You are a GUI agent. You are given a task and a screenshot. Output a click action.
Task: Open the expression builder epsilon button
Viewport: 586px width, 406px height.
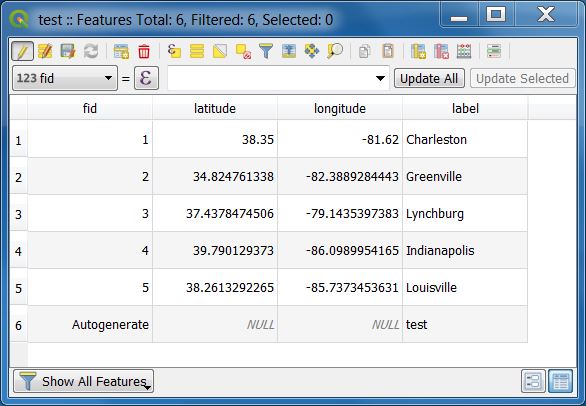[146, 78]
